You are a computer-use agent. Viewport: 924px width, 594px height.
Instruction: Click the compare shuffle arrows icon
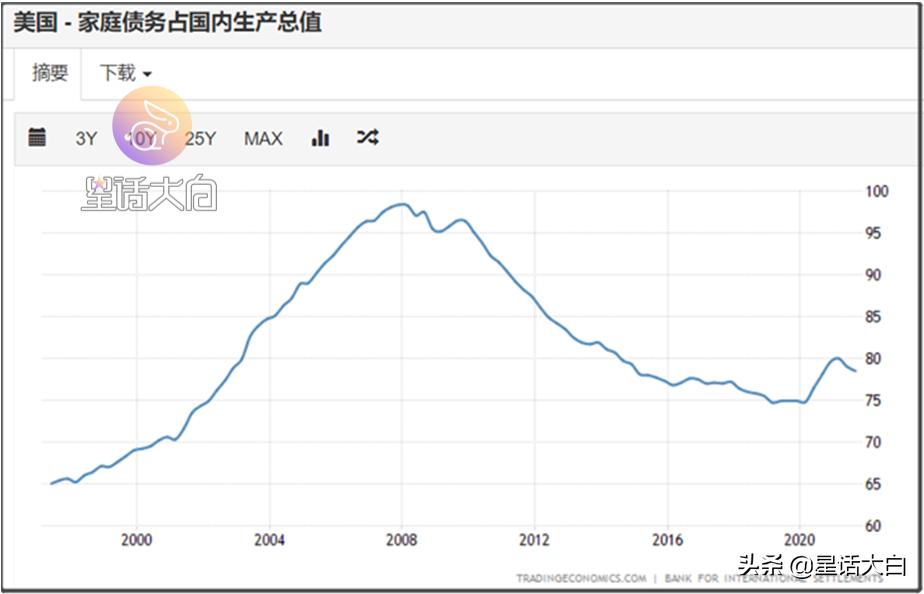tap(368, 137)
